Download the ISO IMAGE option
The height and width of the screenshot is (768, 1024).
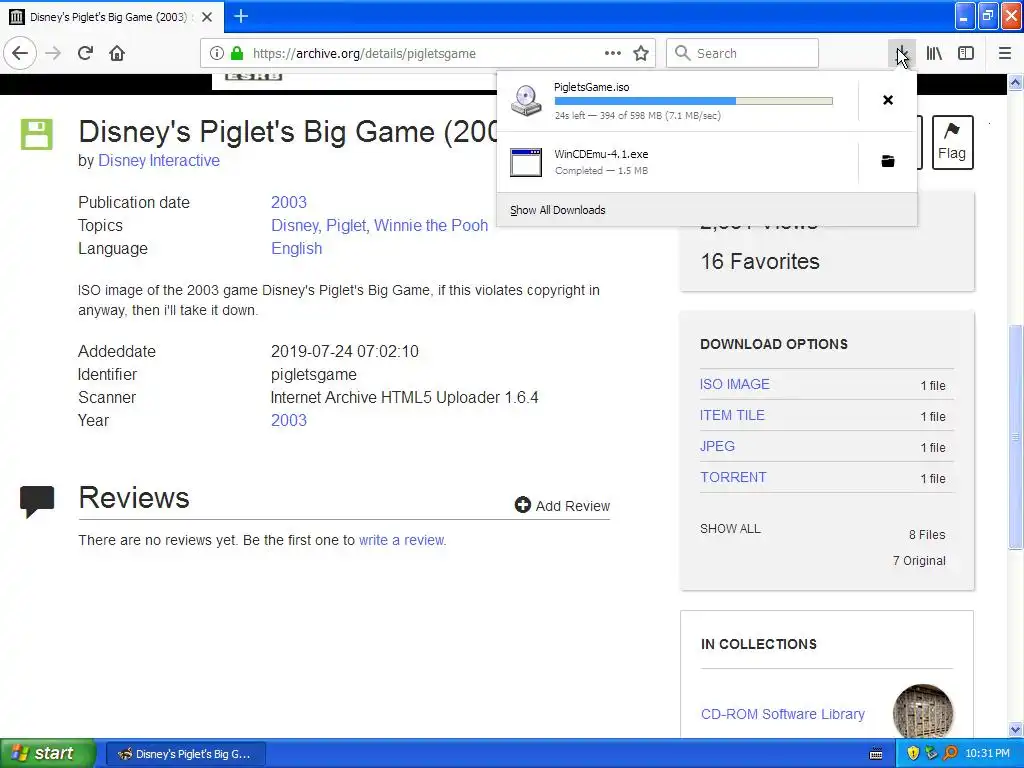pos(735,384)
